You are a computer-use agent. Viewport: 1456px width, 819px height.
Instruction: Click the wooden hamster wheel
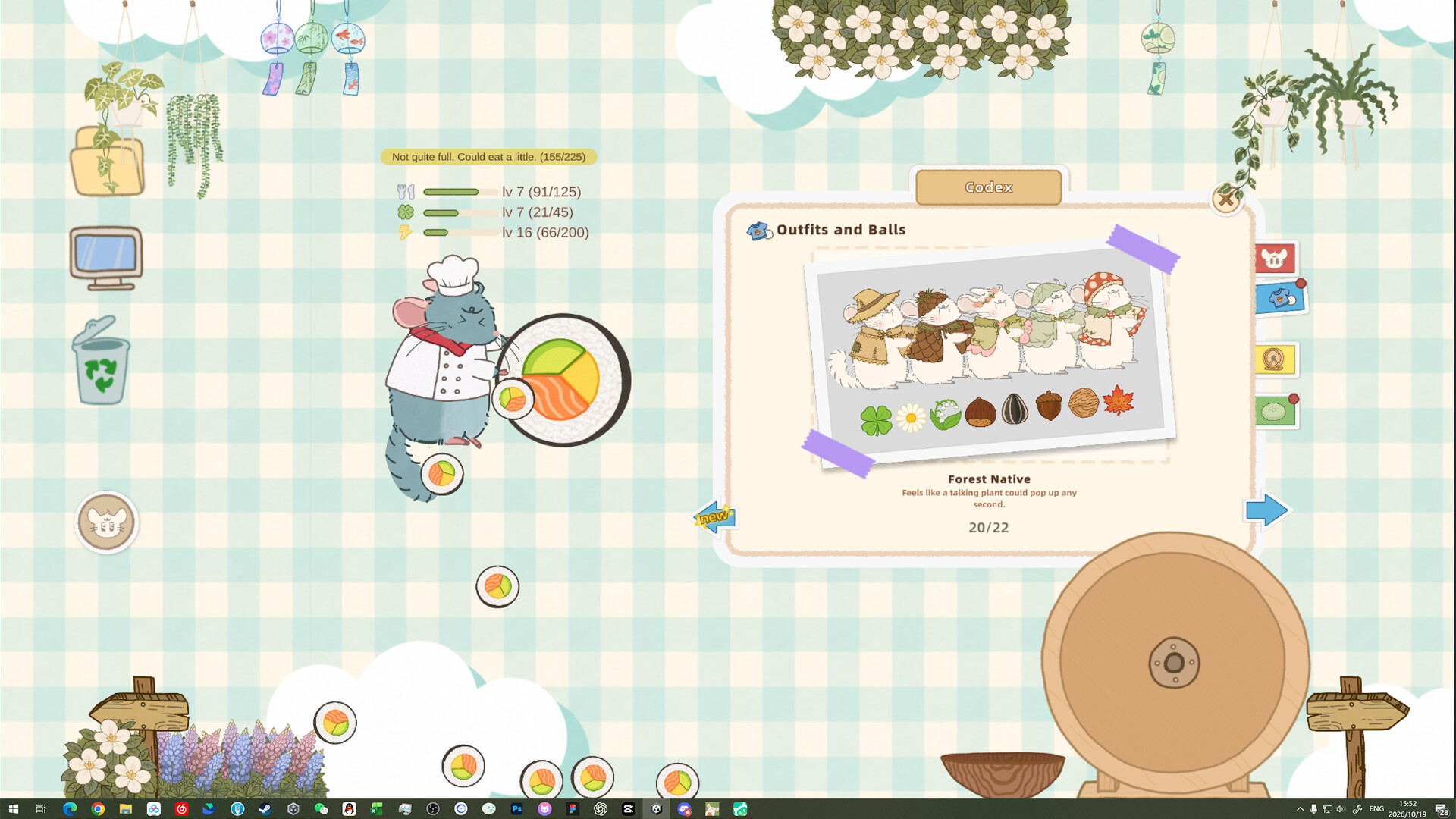pos(1174,664)
